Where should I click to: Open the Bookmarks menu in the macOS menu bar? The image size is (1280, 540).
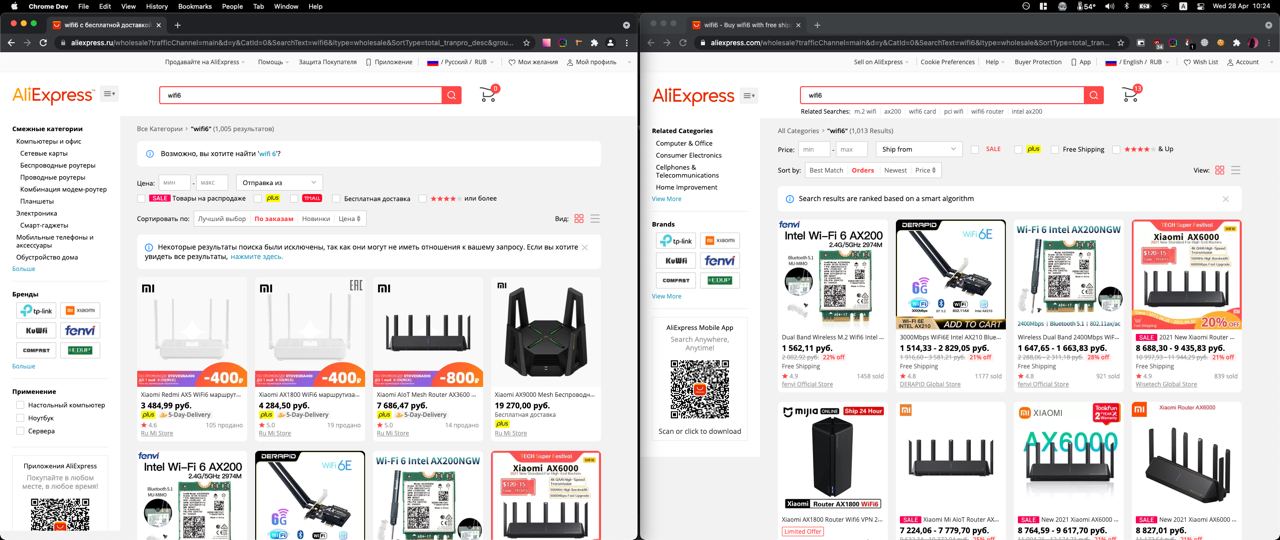pyautogui.click(x=195, y=6)
